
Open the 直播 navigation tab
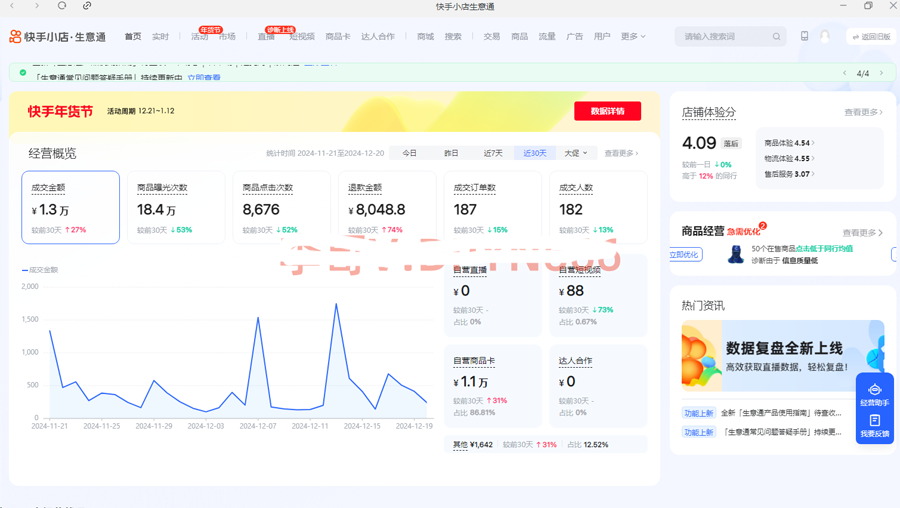pos(266,37)
